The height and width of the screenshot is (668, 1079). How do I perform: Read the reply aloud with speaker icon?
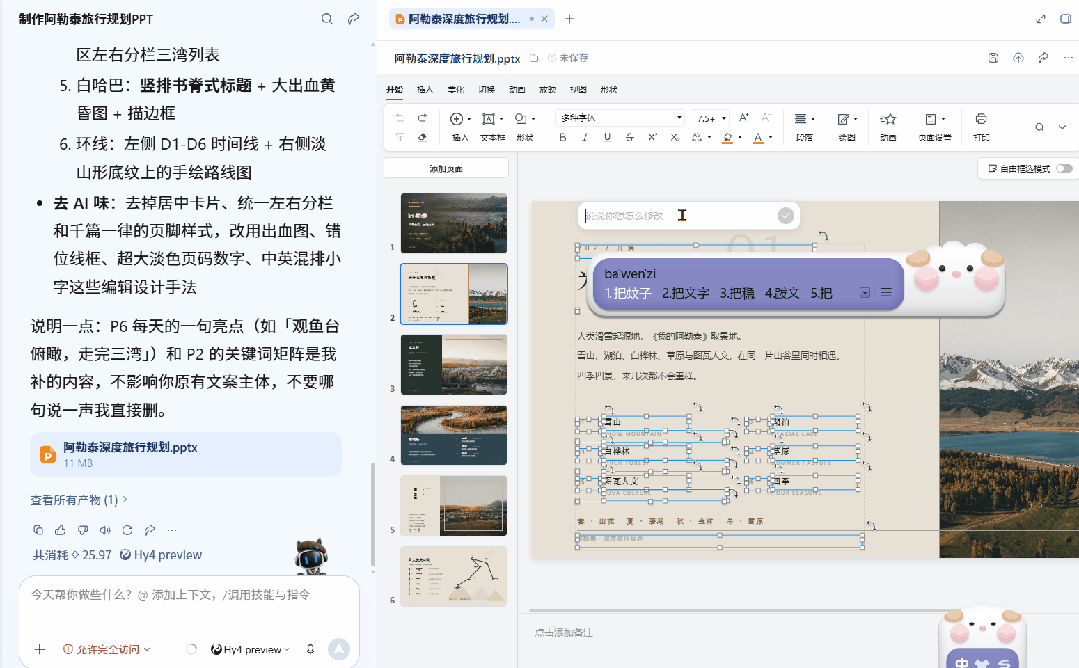click(105, 530)
